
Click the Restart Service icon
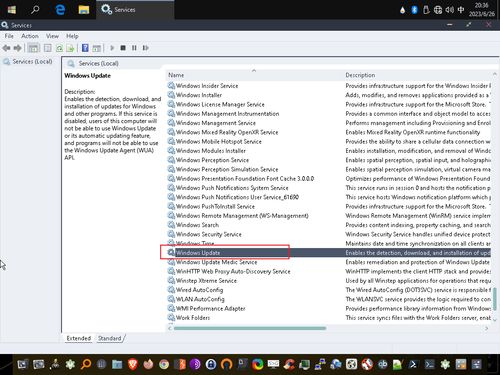[x=145, y=48]
